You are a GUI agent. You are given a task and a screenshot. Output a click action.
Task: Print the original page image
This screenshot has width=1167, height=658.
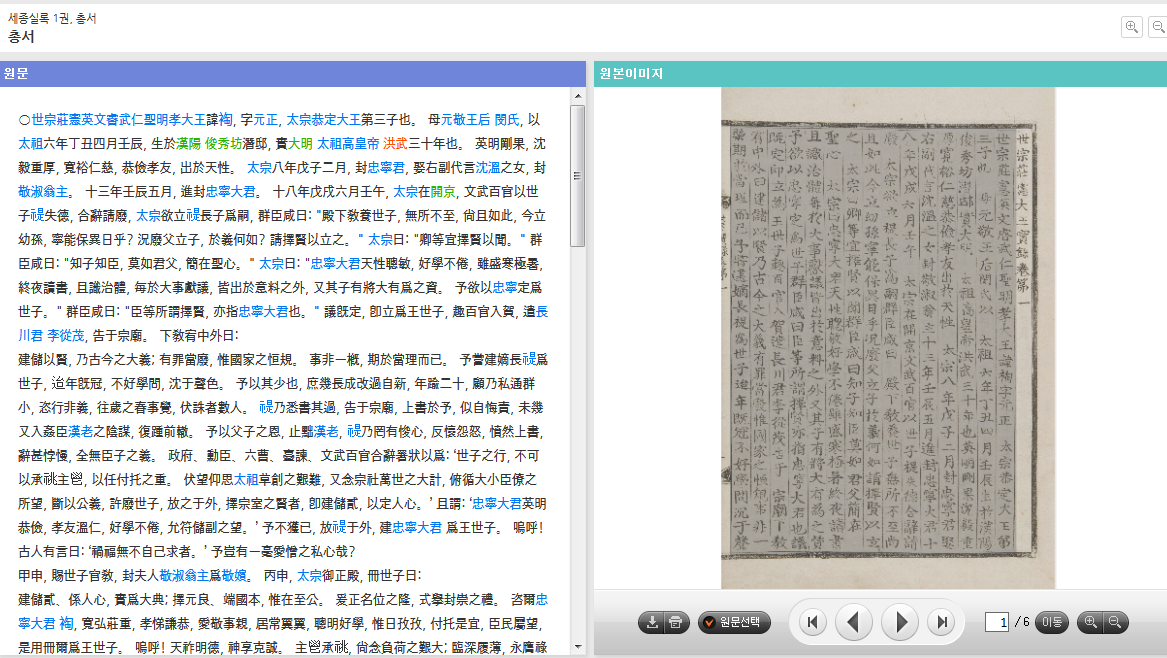tap(676, 623)
